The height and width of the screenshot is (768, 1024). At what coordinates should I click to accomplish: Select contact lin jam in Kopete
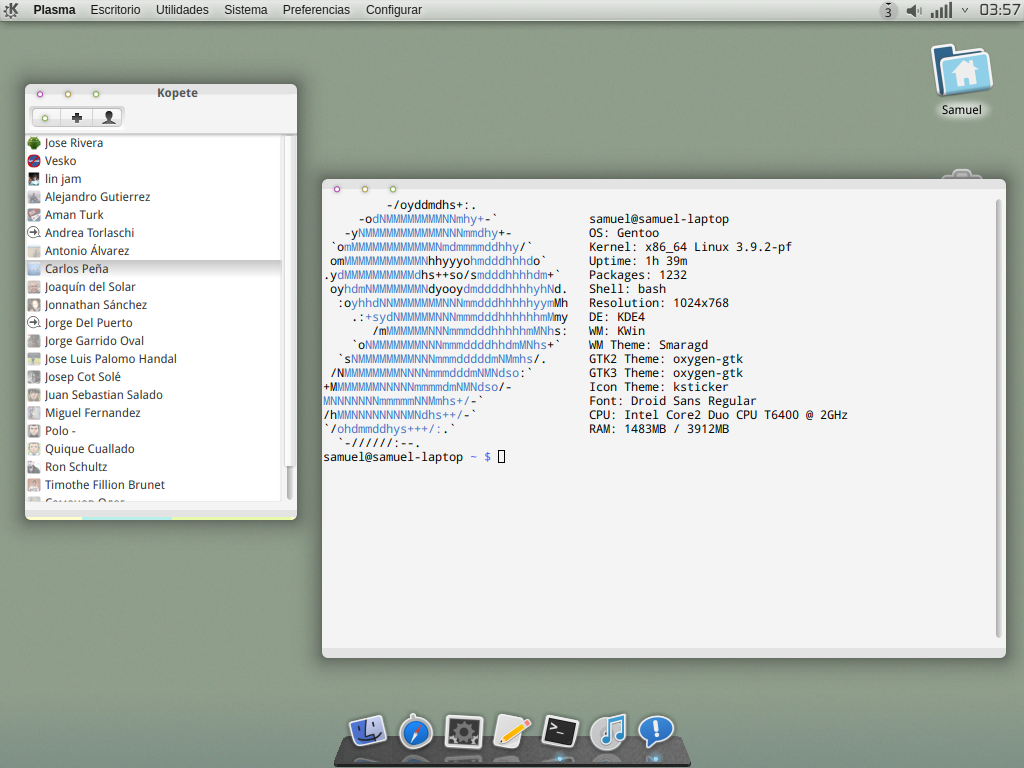pyautogui.click(x=153, y=179)
